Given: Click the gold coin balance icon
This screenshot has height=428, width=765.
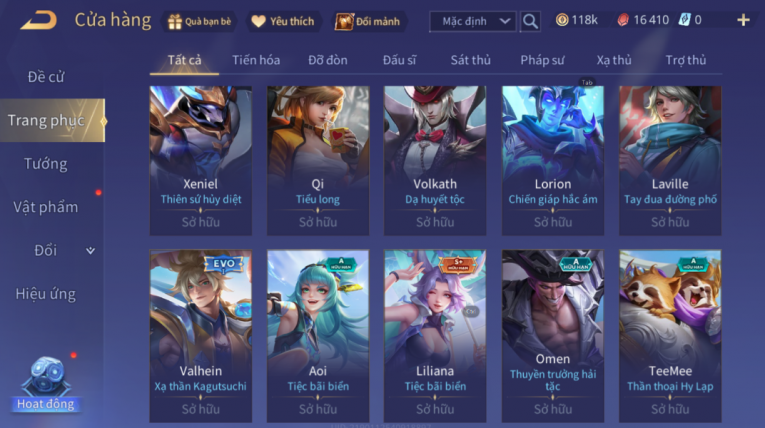Looking at the screenshot, I should pos(562,20).
